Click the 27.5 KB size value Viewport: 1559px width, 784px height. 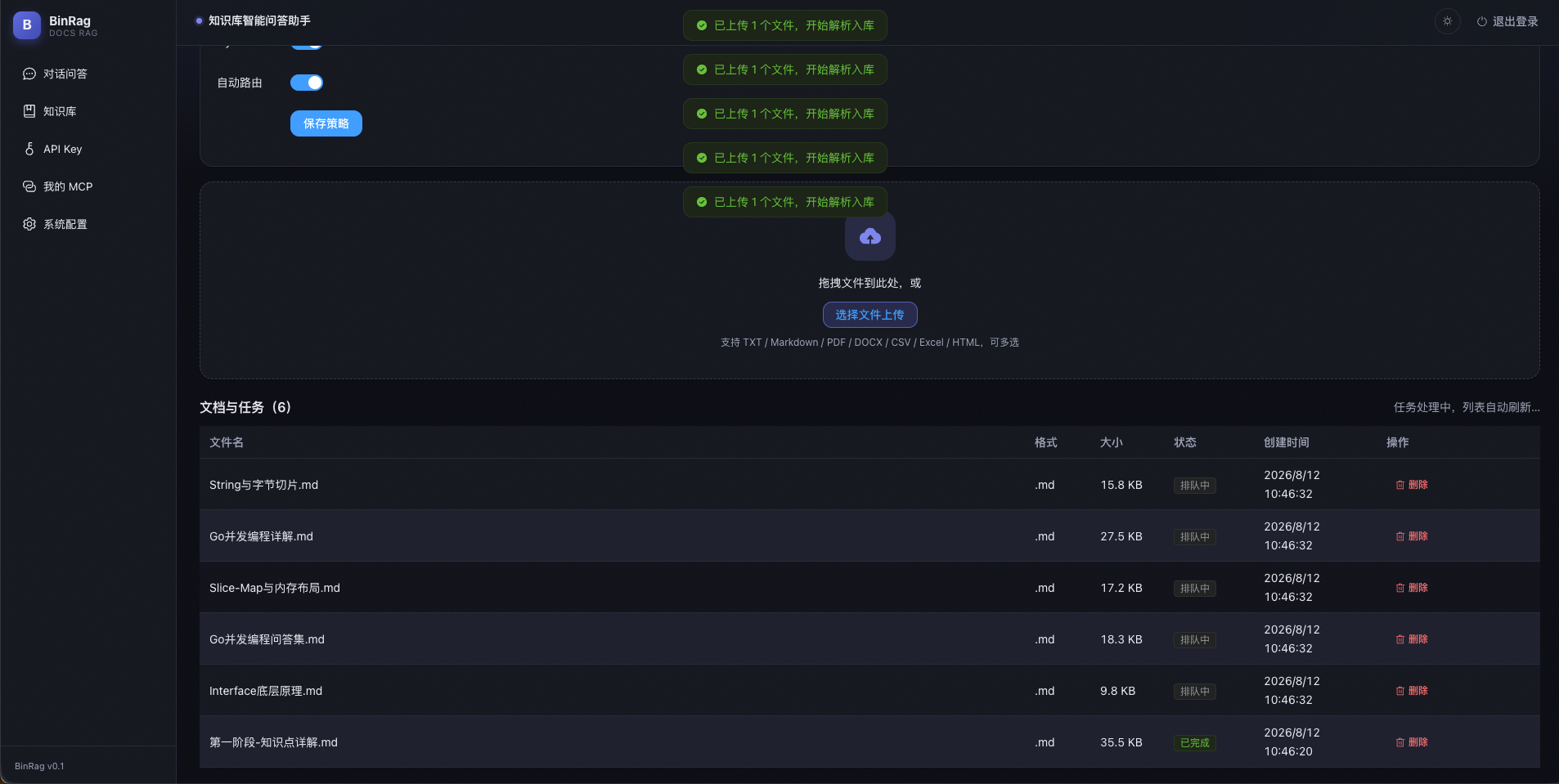point(1121,536)
